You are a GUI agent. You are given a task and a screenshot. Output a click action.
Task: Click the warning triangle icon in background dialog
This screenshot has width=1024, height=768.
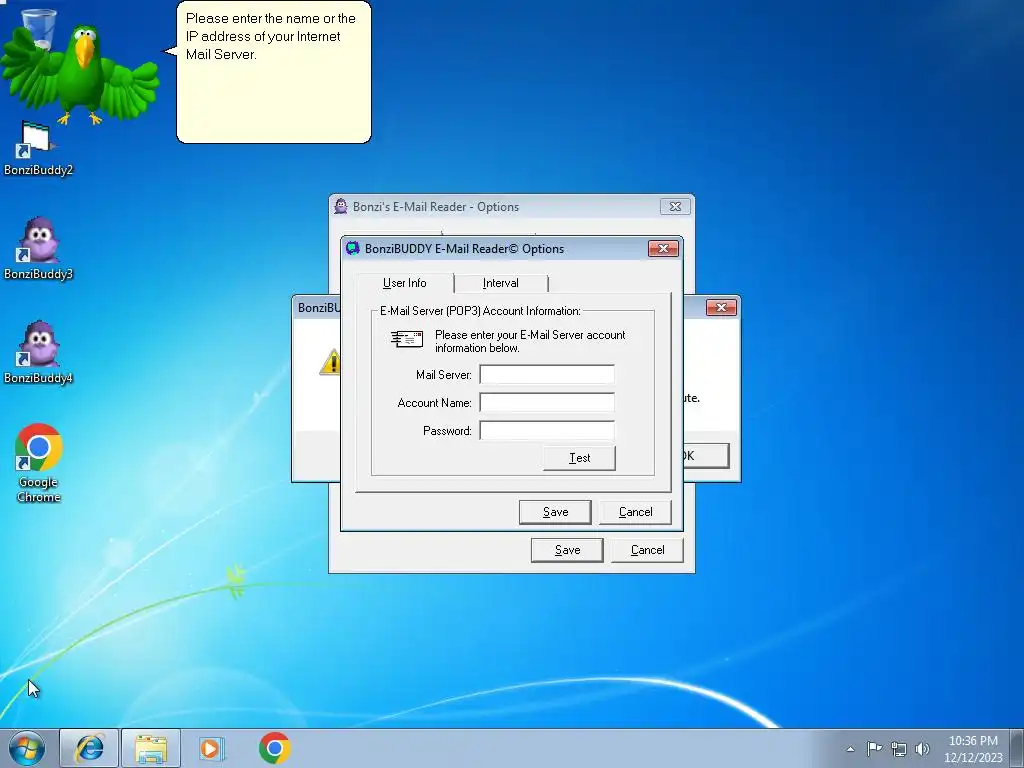[330, 362]
